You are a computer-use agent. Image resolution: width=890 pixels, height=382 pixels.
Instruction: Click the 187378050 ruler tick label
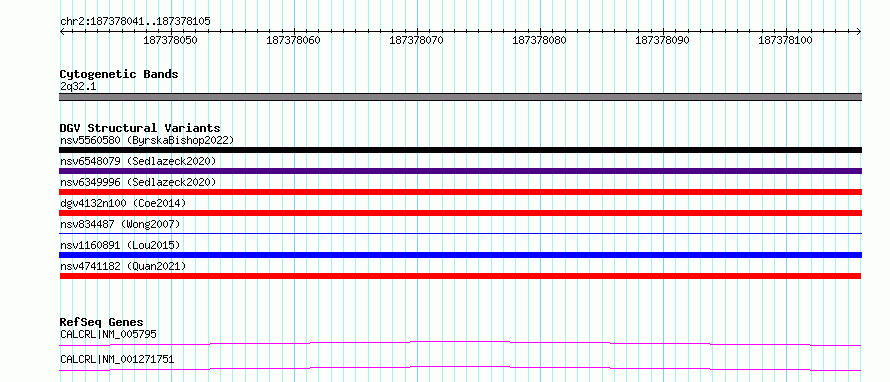coord(170,40)
